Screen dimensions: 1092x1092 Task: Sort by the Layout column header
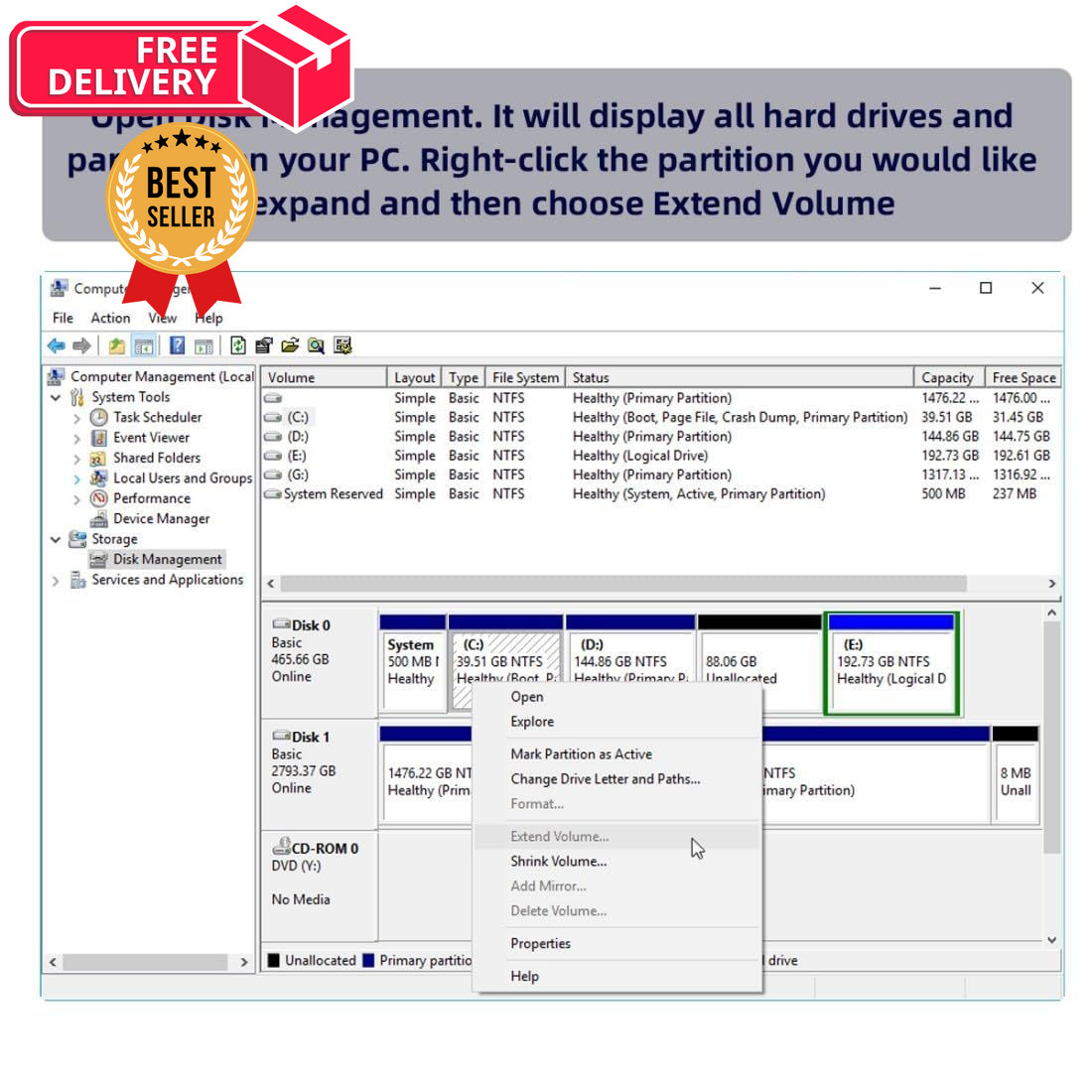414,377
